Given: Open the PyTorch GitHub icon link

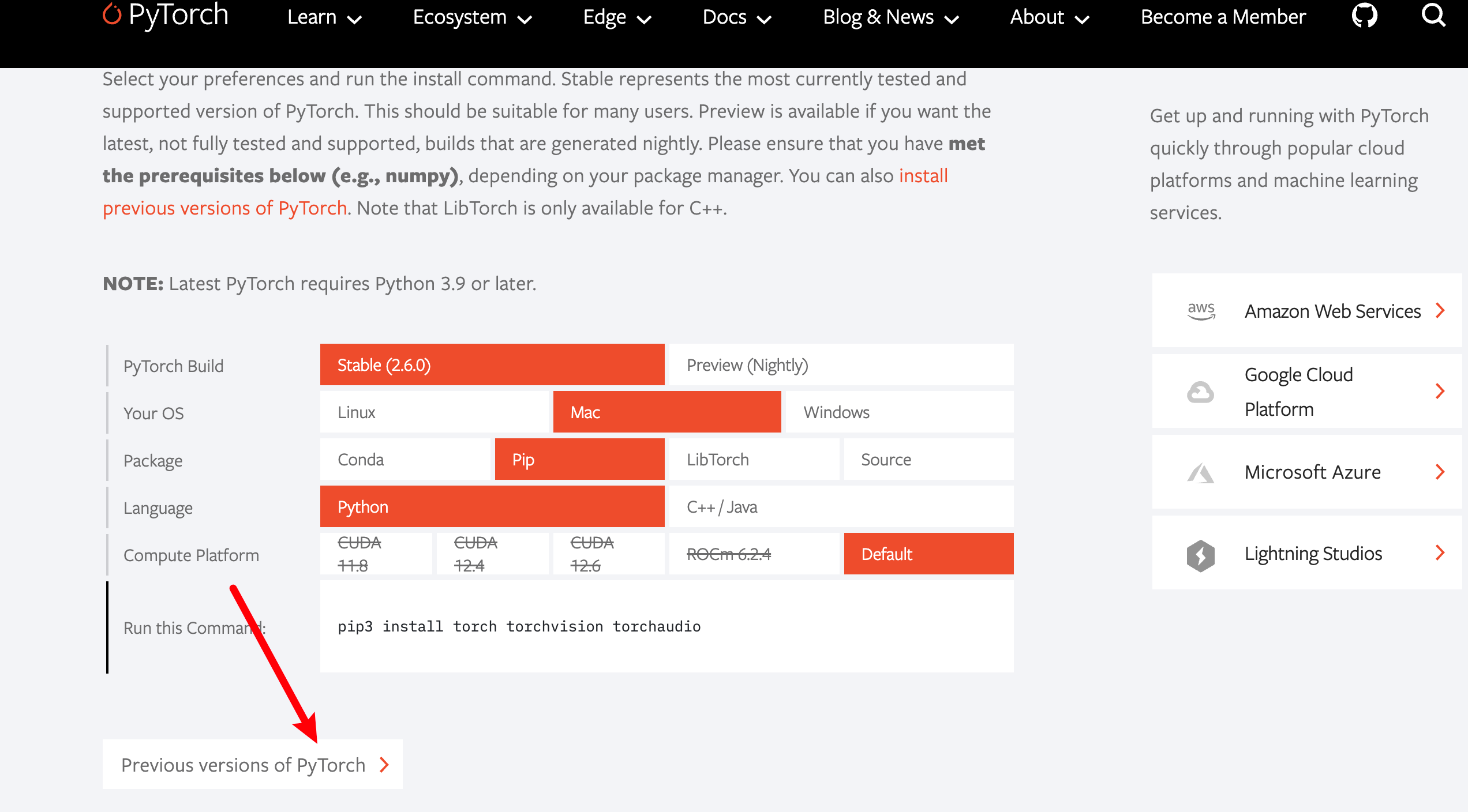Looking at the screenshot, I should [x=1364, y=16].
